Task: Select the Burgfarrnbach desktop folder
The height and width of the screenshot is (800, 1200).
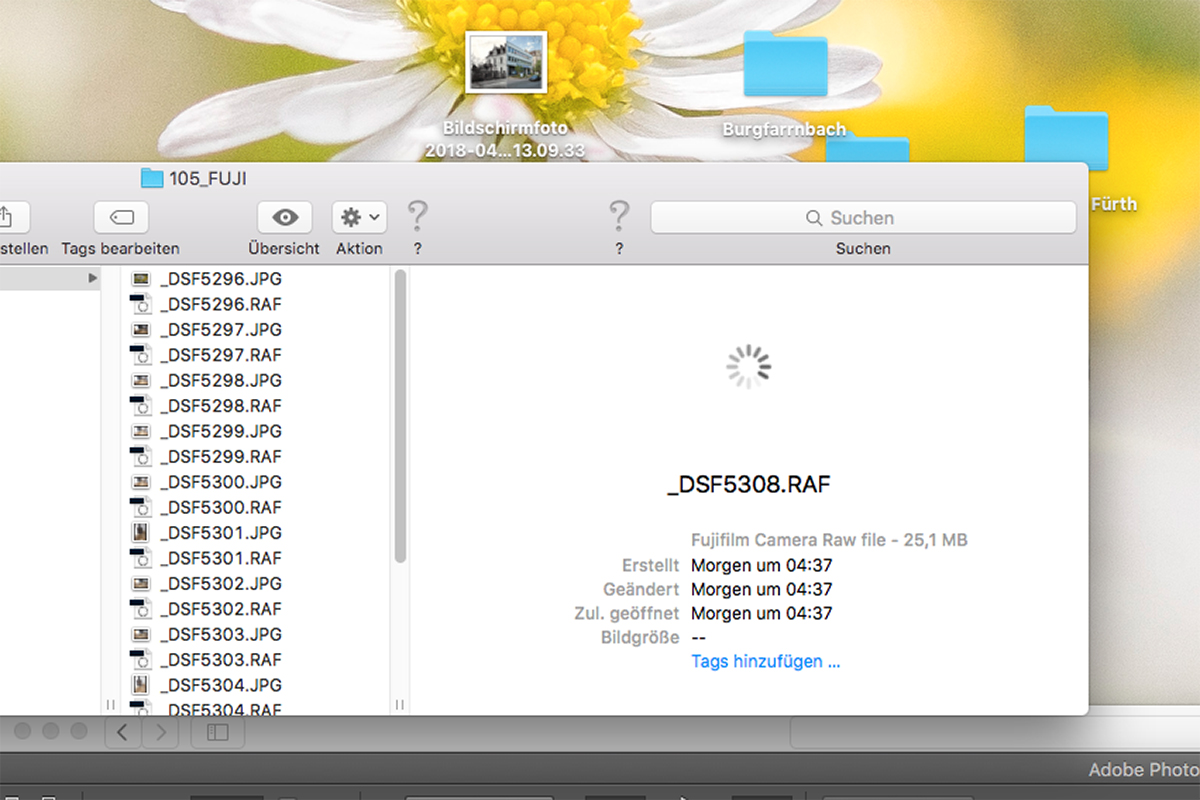Action: click(785, 63)
